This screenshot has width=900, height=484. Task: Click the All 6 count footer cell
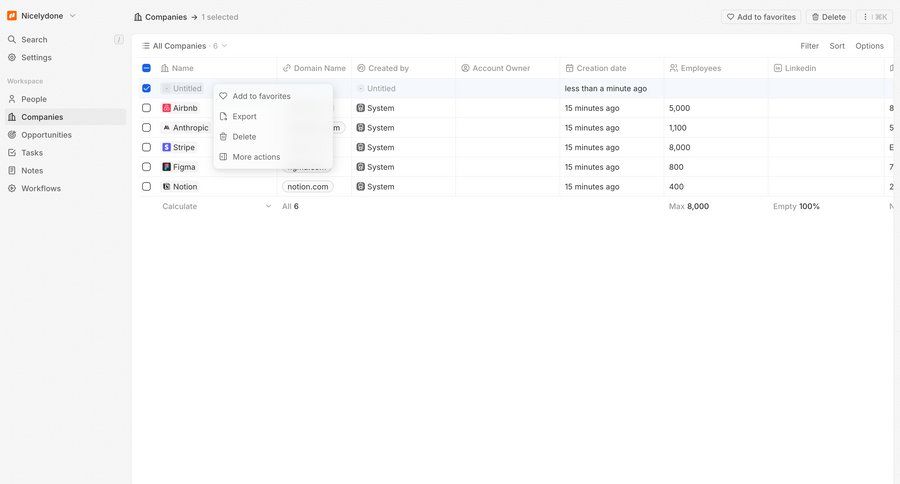290,206
